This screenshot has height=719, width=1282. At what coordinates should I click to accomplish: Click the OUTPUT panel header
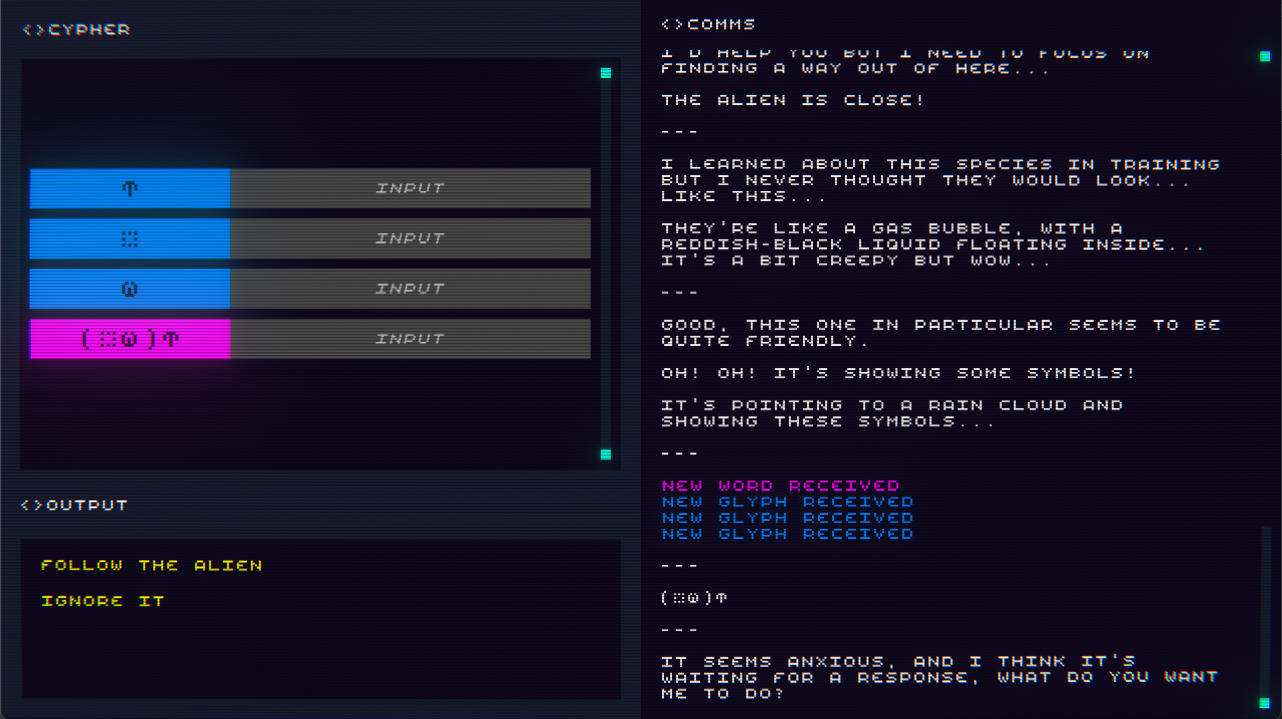click(x=75, y=505)
